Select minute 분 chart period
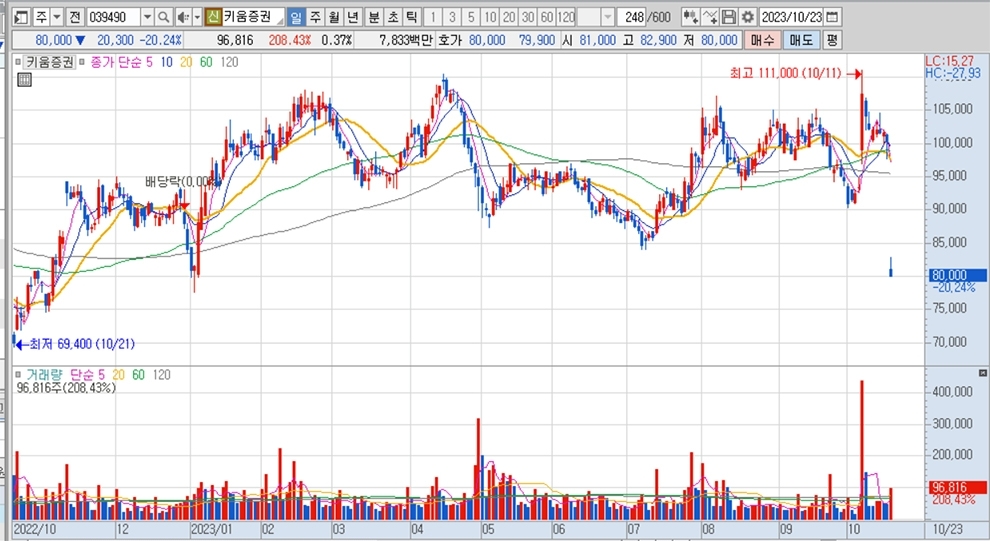990x541 pixels. click(374, 17)
